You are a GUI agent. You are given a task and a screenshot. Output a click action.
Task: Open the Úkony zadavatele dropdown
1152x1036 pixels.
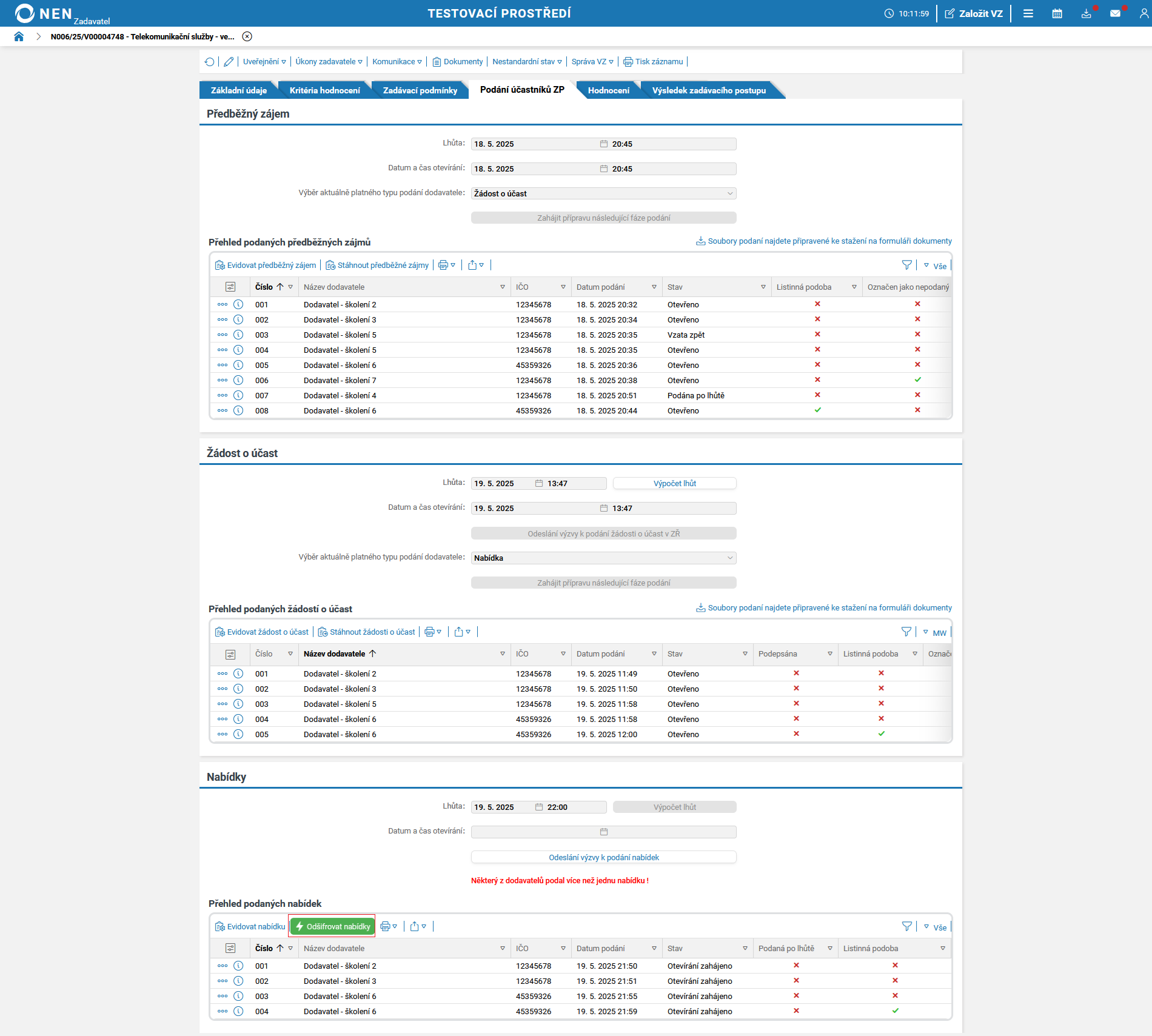tap(329, 62)
